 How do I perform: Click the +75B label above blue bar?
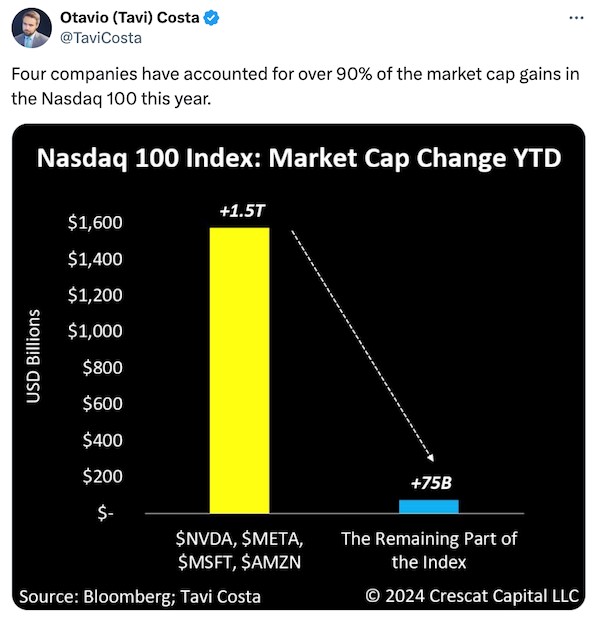click(431, 483)
